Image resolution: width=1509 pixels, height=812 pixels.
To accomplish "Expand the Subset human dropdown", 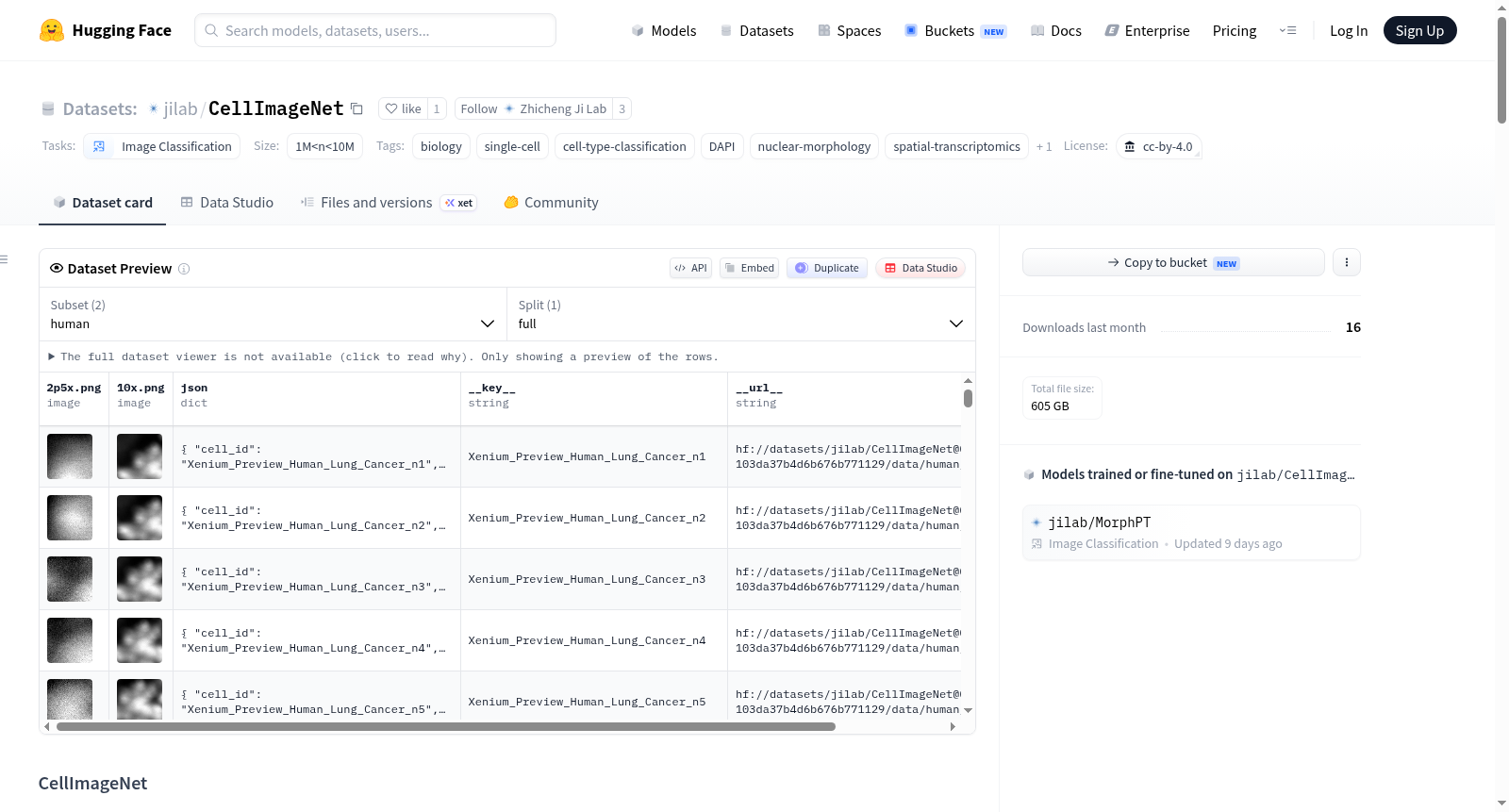I will click(274, 314).
